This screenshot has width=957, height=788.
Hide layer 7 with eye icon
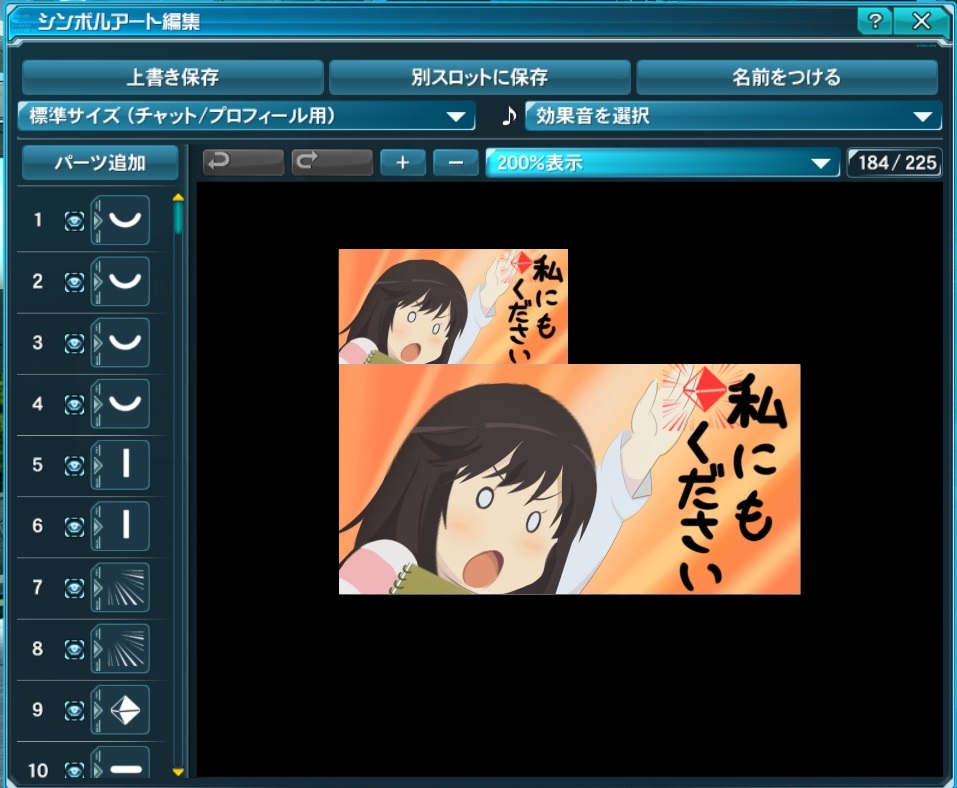(x=74, y=588)
